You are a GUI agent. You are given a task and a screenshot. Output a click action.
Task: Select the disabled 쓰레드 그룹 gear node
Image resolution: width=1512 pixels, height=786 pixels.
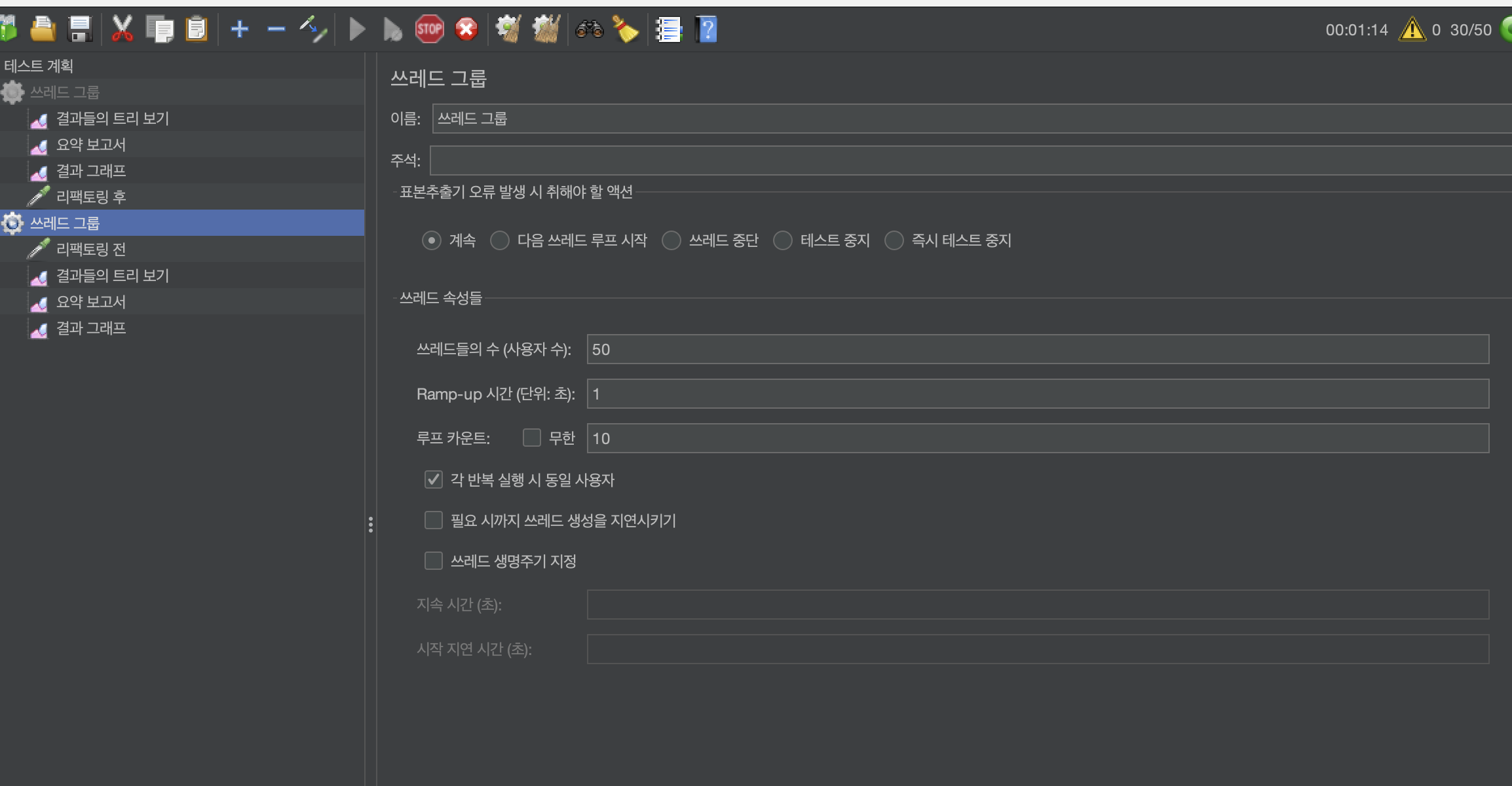[x=64, y=92]
